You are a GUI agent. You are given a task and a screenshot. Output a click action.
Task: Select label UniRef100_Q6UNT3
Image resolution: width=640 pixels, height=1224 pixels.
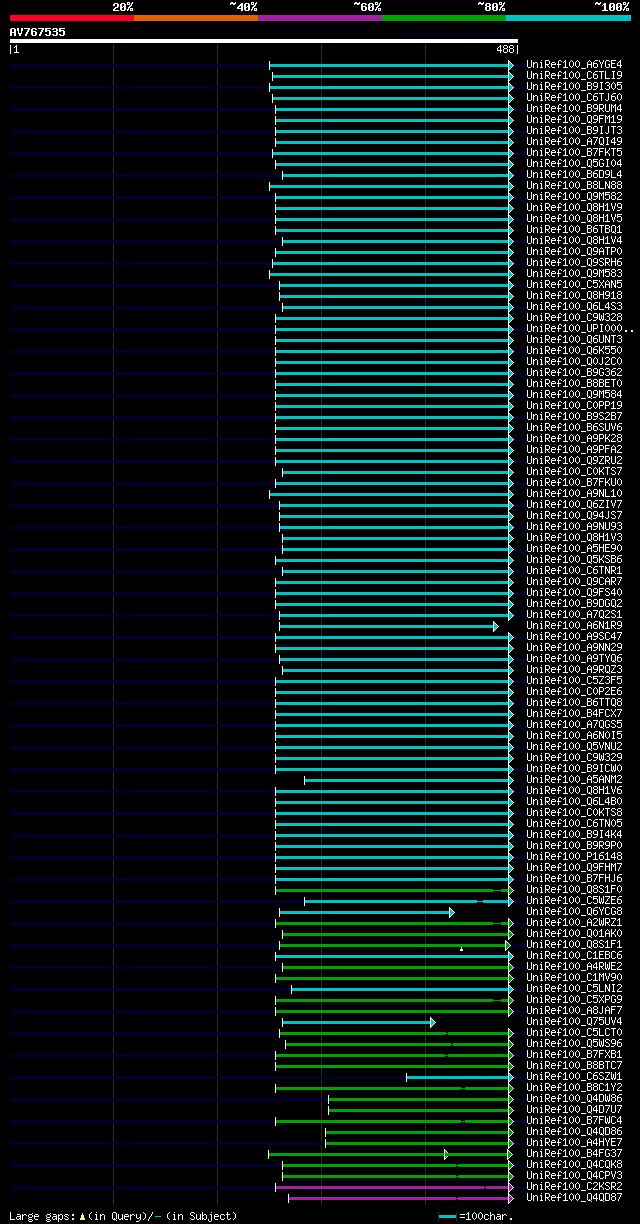(x=574, y=339)
